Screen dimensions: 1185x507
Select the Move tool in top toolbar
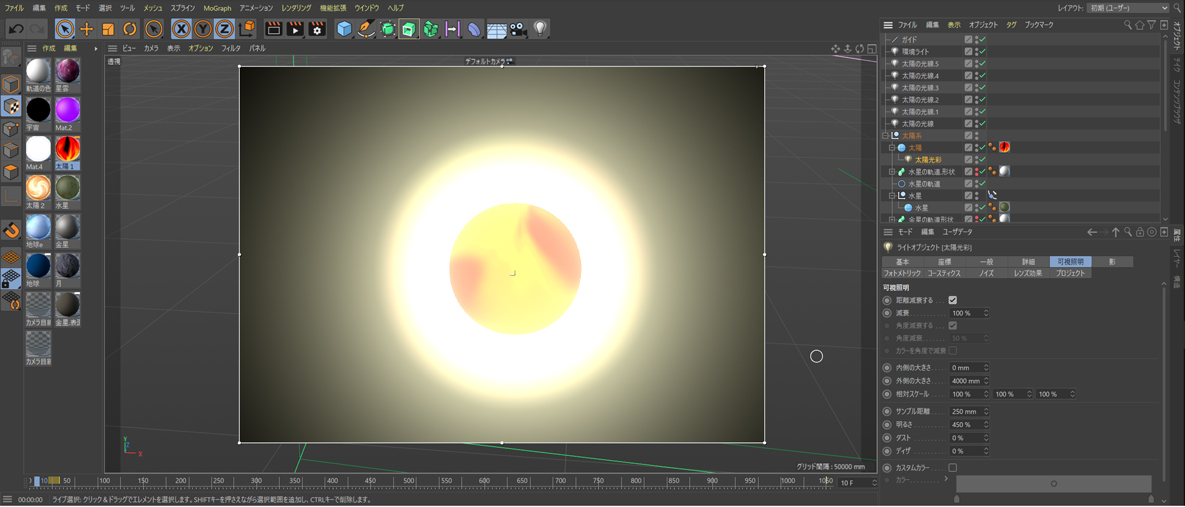tap(86, 29)
